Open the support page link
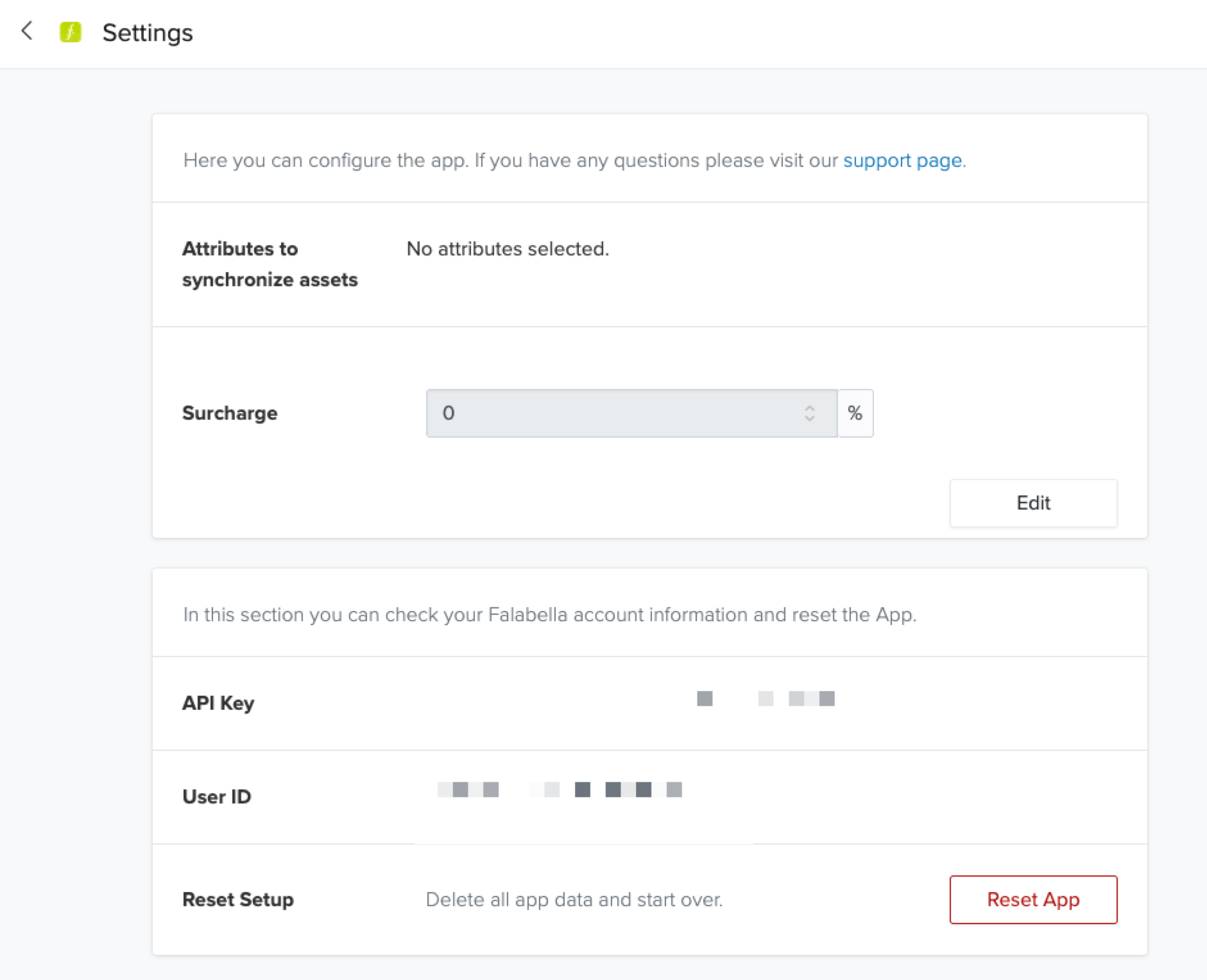The image size is (1207, 980). point(902,160)
